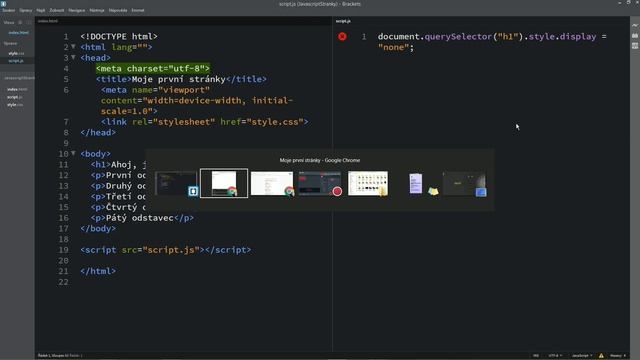This screenshot has height=360, width=640.
Task: Click the title tag text Moje první stránky
Action: tap(178, 79)
